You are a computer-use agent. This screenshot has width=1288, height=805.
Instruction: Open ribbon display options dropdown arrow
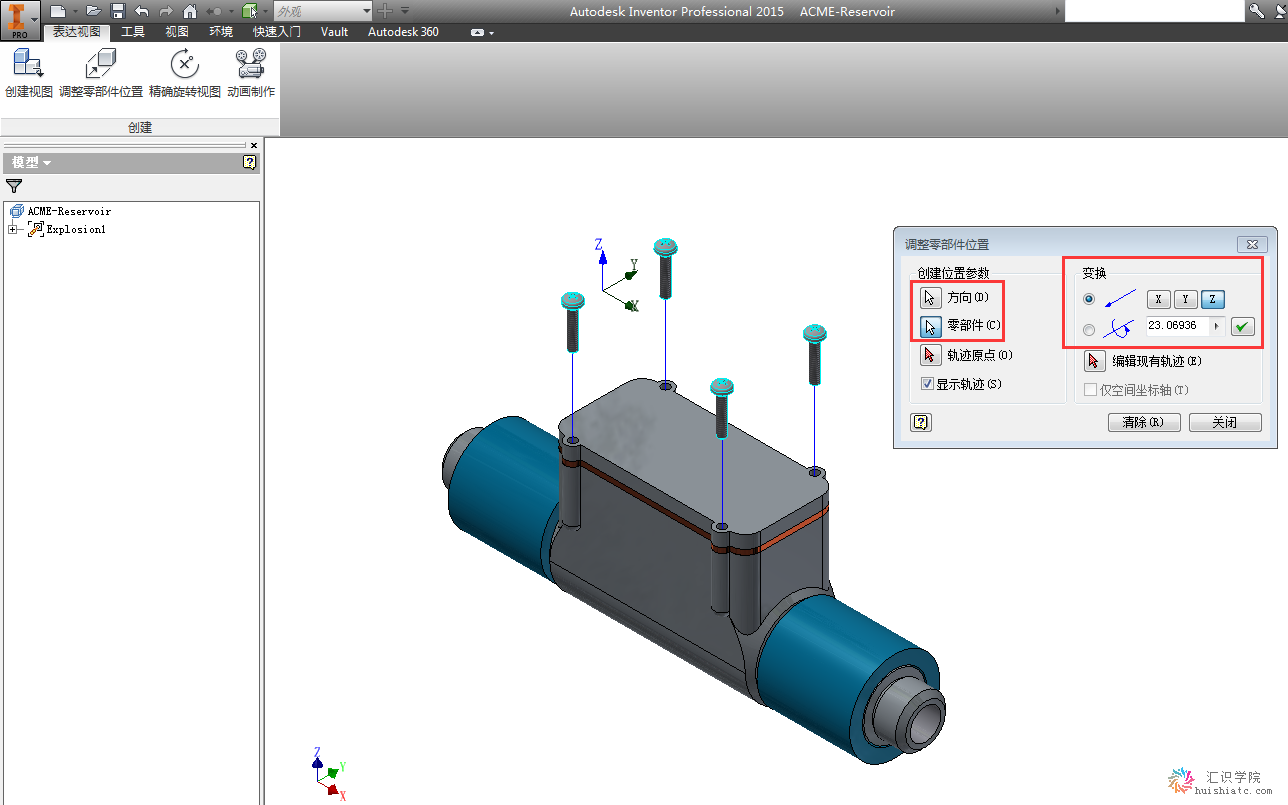coord(491,33)
